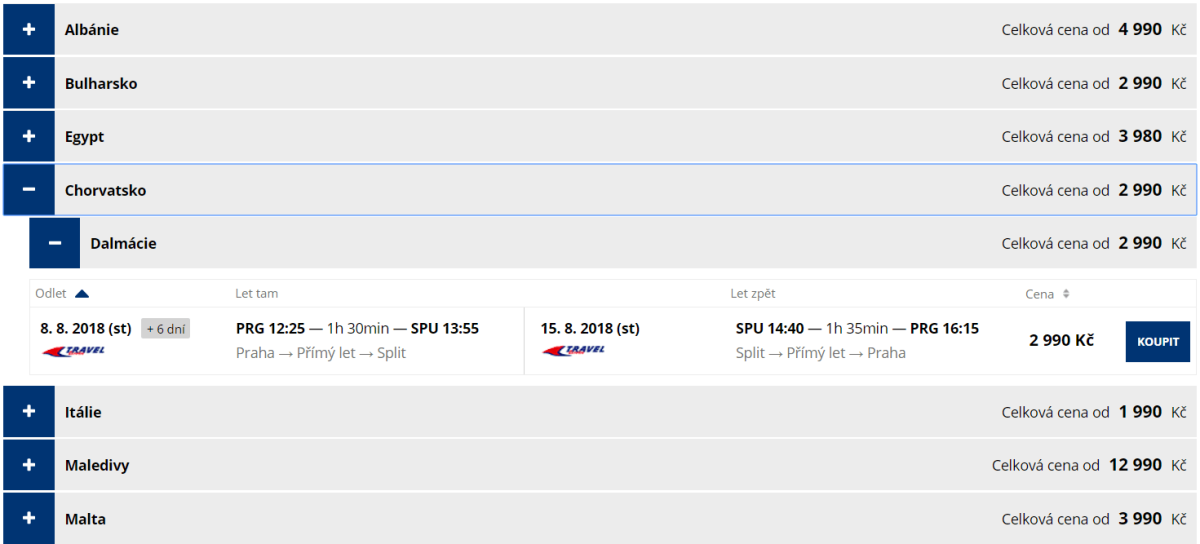Select the outbound flight PRG 12:25 details
Screen dimensions: 1200x544
(x=357, y=328)
